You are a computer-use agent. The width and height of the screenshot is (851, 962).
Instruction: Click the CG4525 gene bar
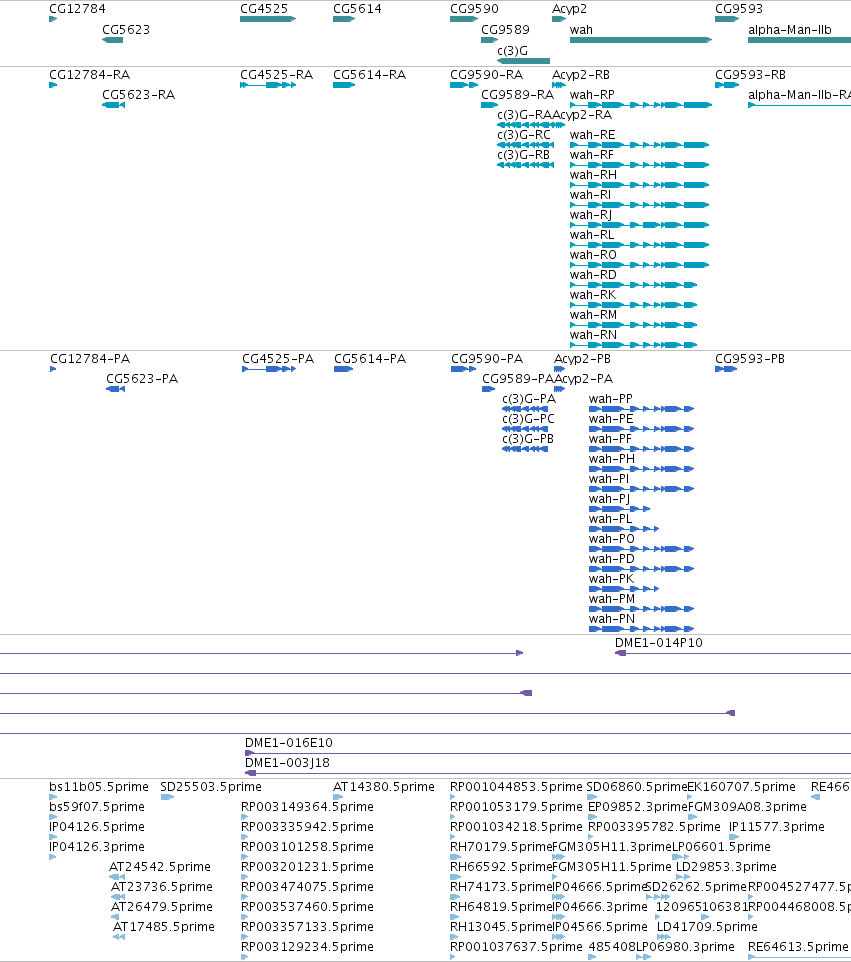[268, 19]
